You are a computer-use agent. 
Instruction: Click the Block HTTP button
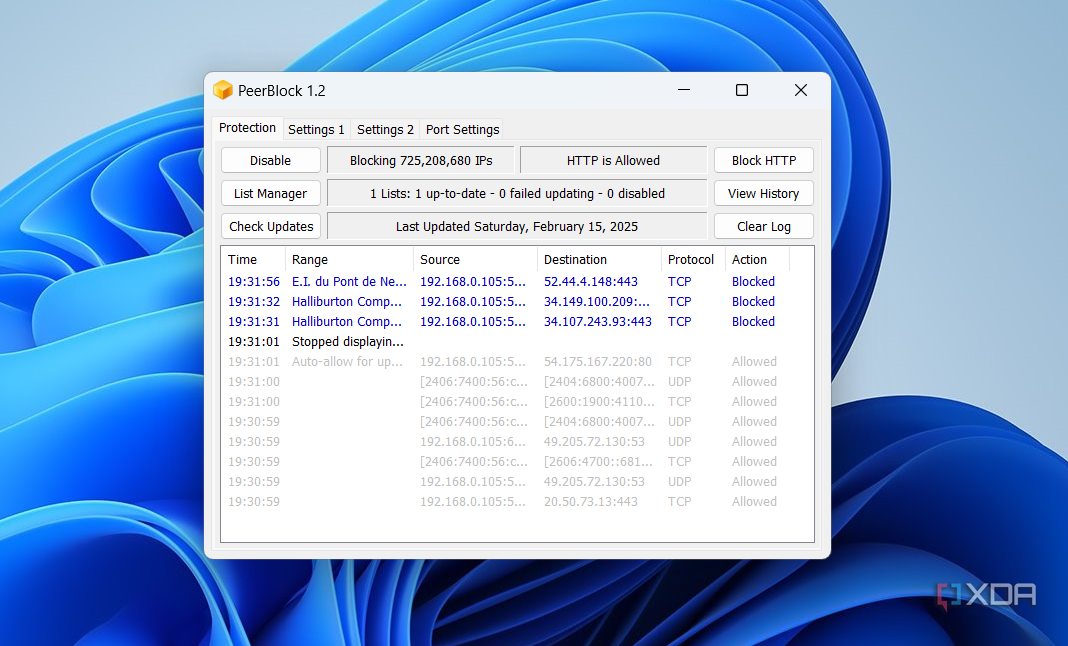click(x=764, y=160)
